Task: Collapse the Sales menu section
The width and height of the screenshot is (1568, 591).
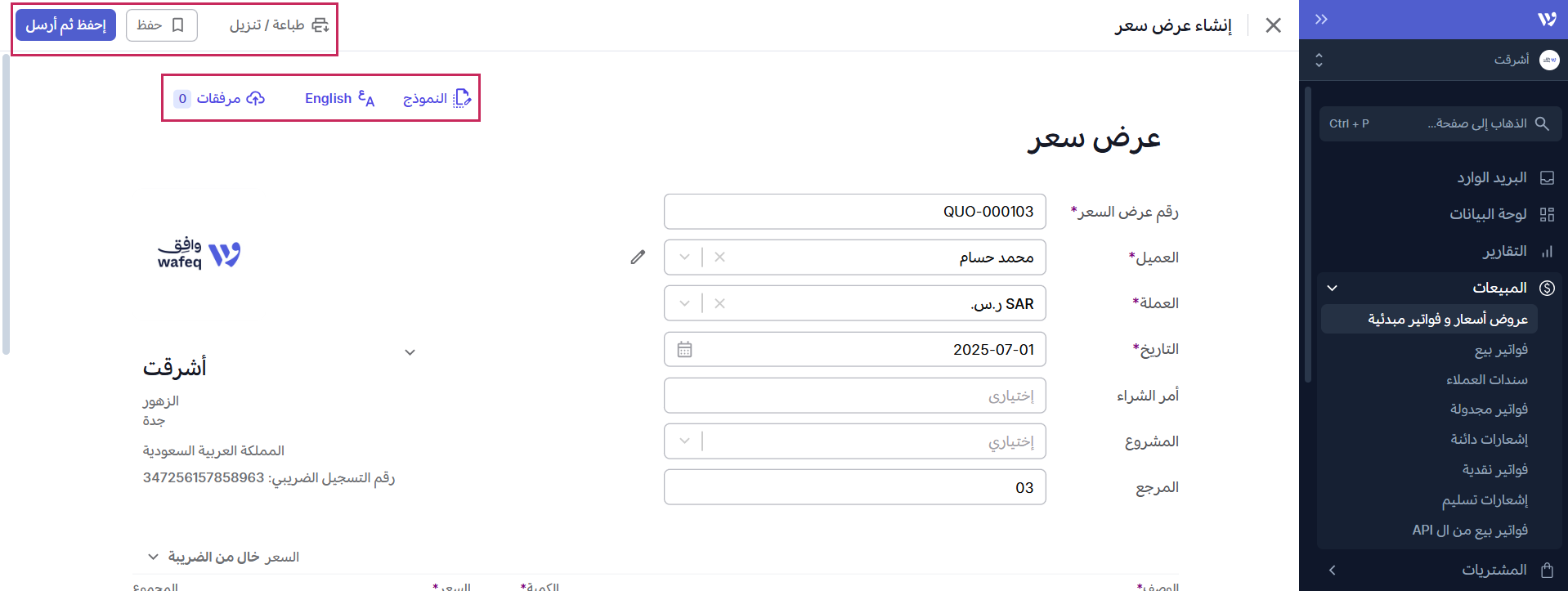Action: tap(1332, 288)
